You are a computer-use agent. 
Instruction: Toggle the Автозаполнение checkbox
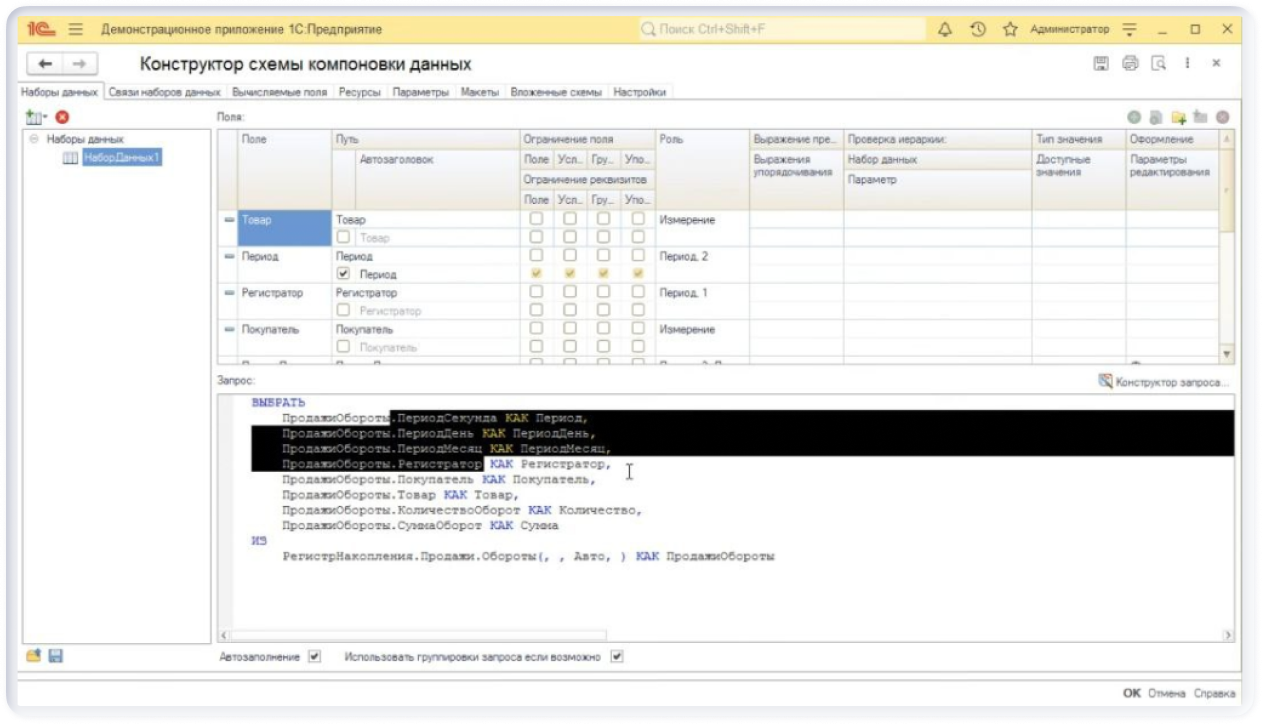315,657
